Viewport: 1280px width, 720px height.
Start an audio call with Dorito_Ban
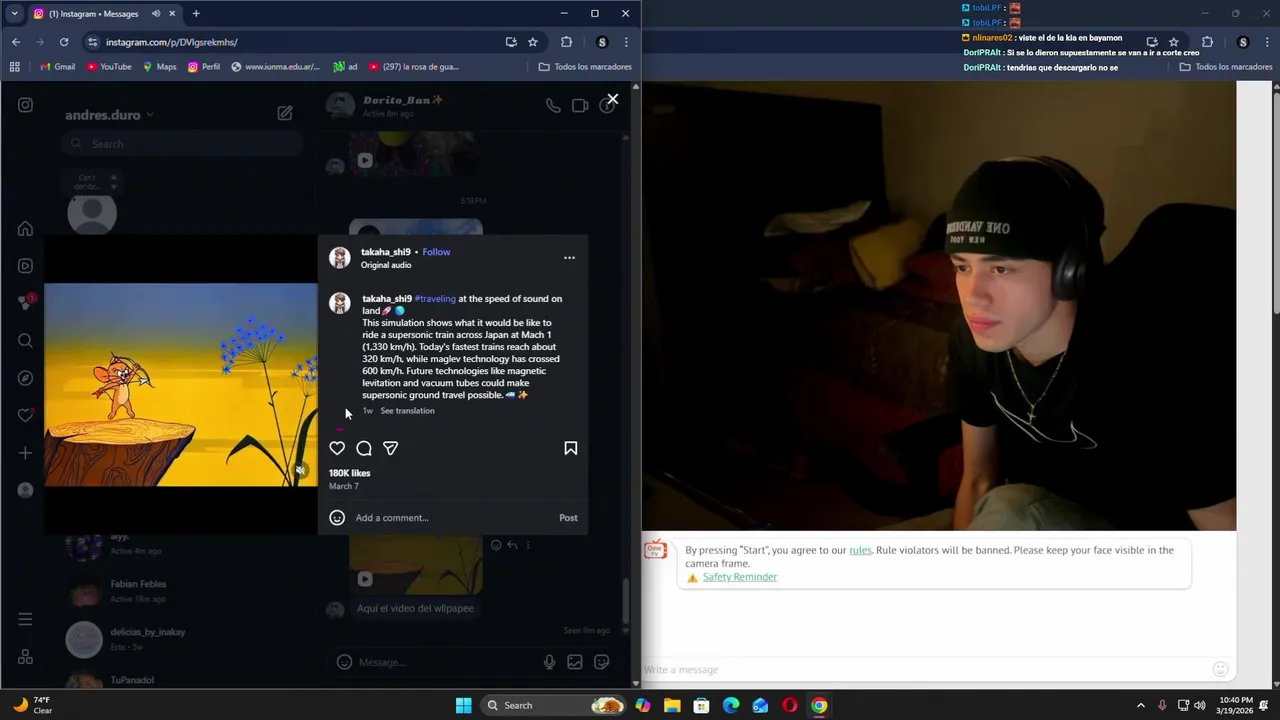pos(553,106)
